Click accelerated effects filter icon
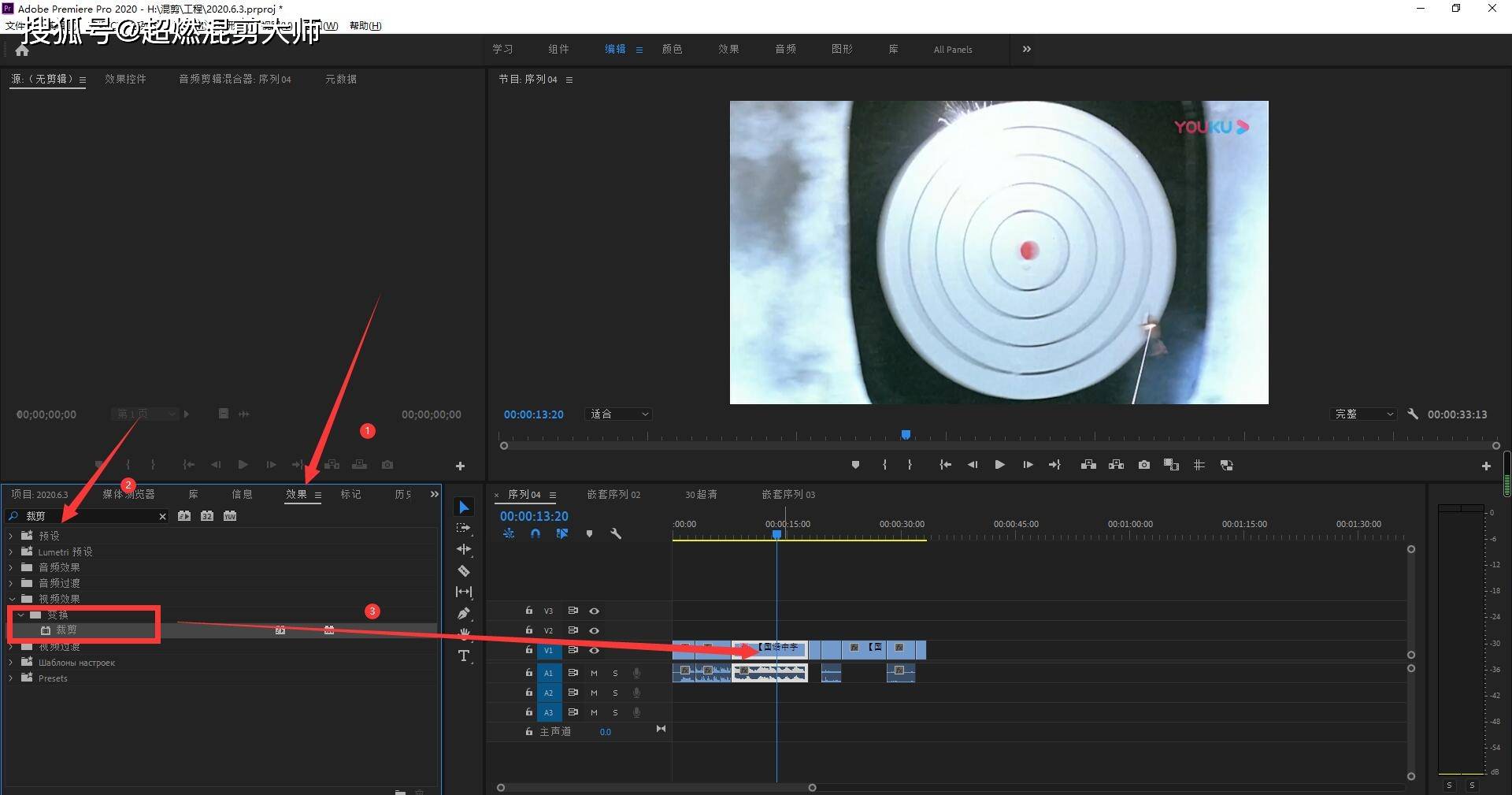The image size is (1512, 795). coord(184,516)
